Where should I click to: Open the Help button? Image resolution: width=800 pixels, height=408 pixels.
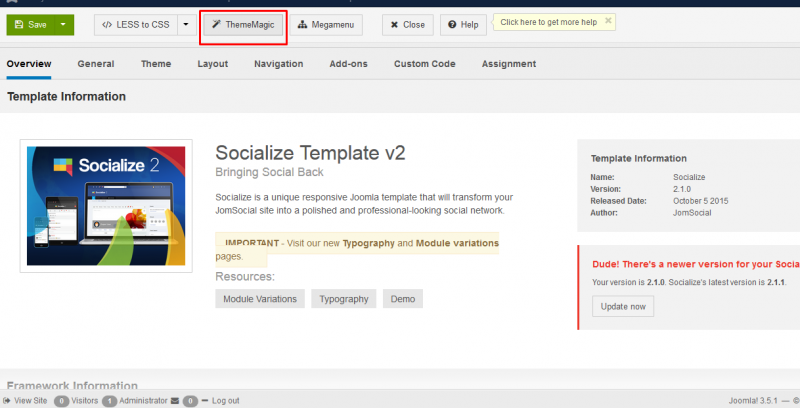tap(463, 24)
